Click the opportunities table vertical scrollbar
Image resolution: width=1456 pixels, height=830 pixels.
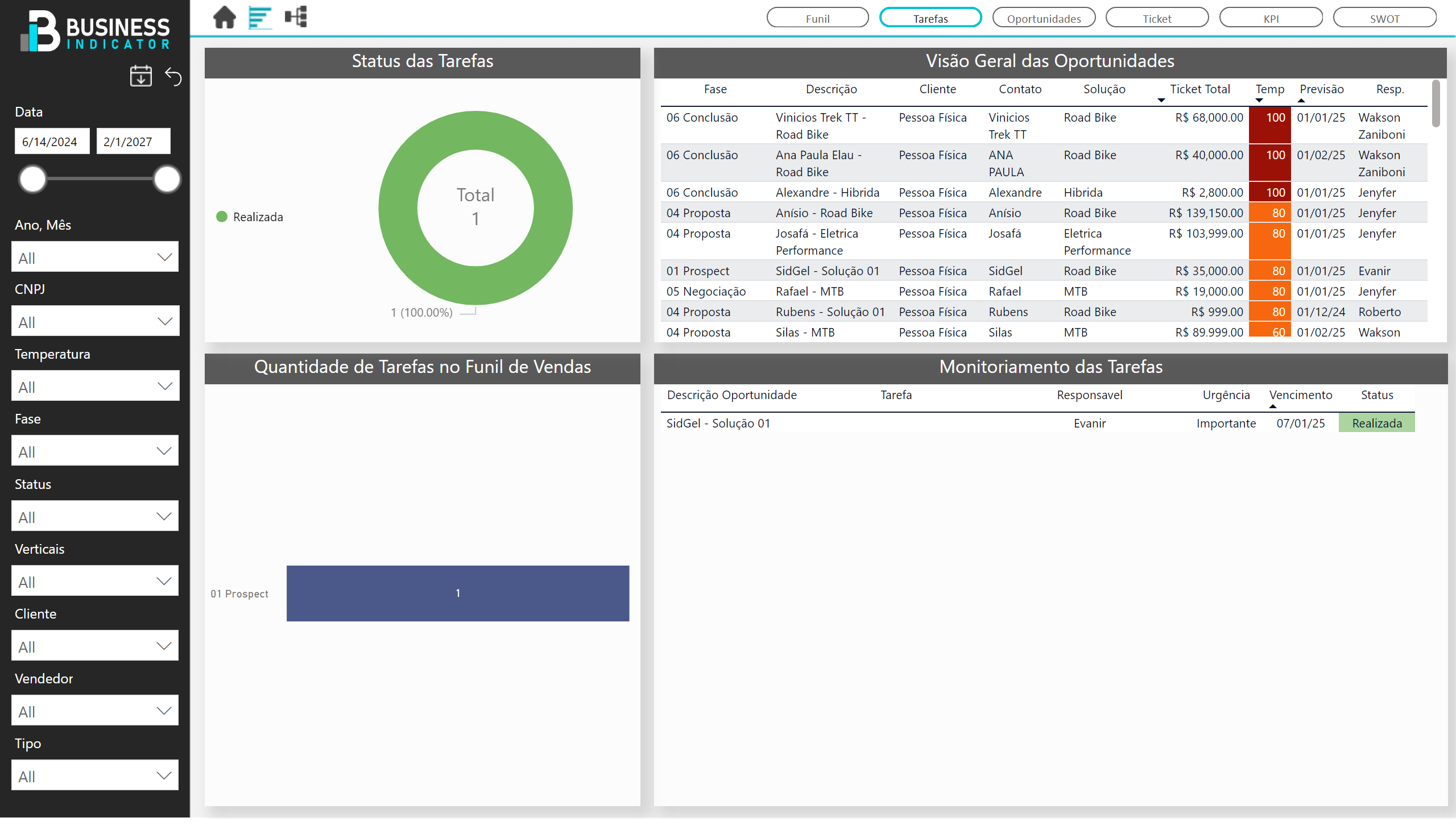pos(1435,103)
